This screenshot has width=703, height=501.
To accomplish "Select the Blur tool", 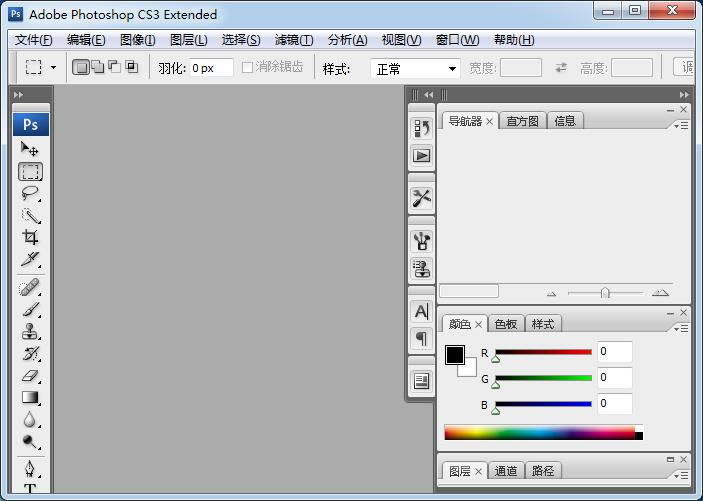I will (30, 420).
